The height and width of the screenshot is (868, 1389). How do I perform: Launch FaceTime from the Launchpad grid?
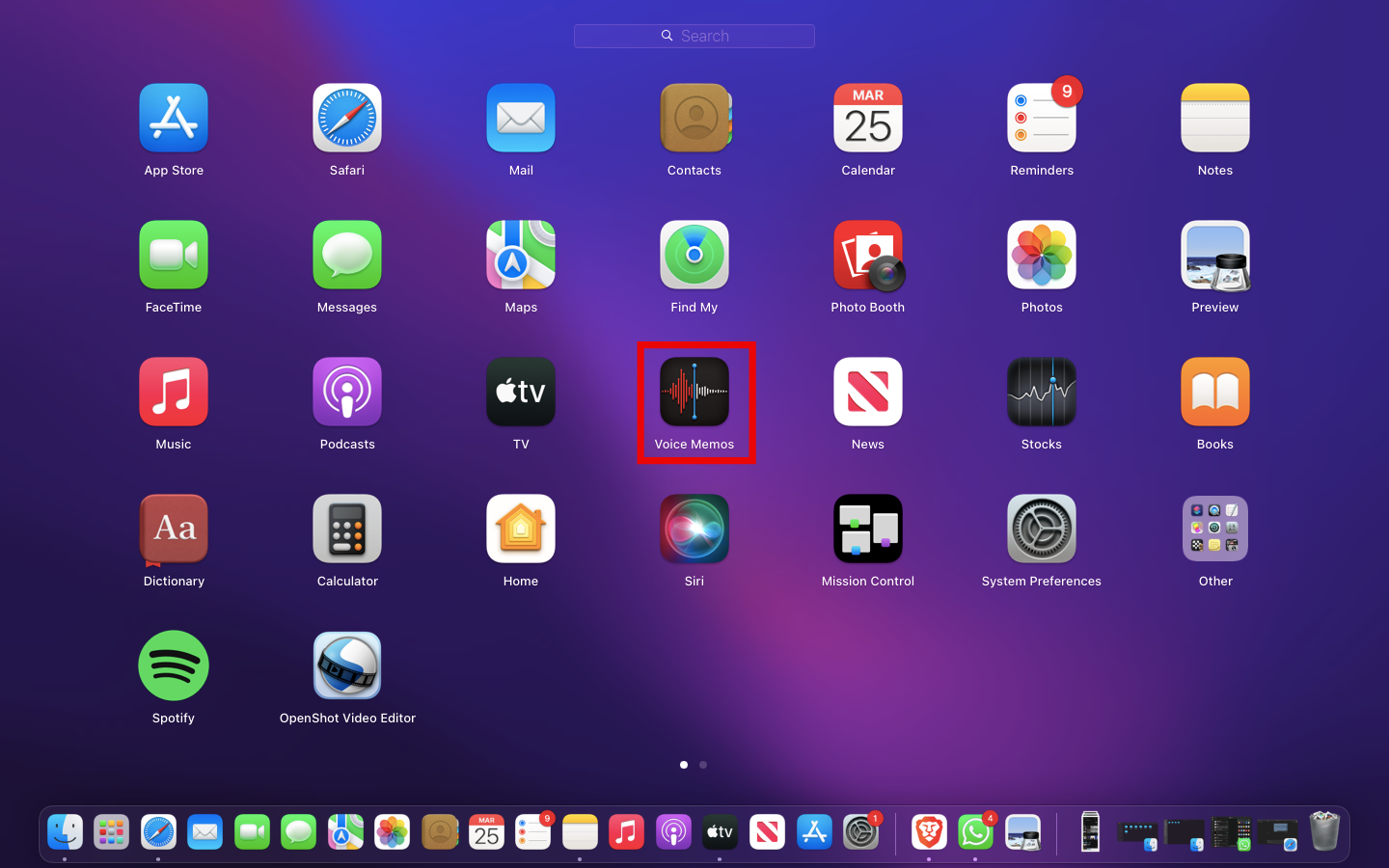174,256
